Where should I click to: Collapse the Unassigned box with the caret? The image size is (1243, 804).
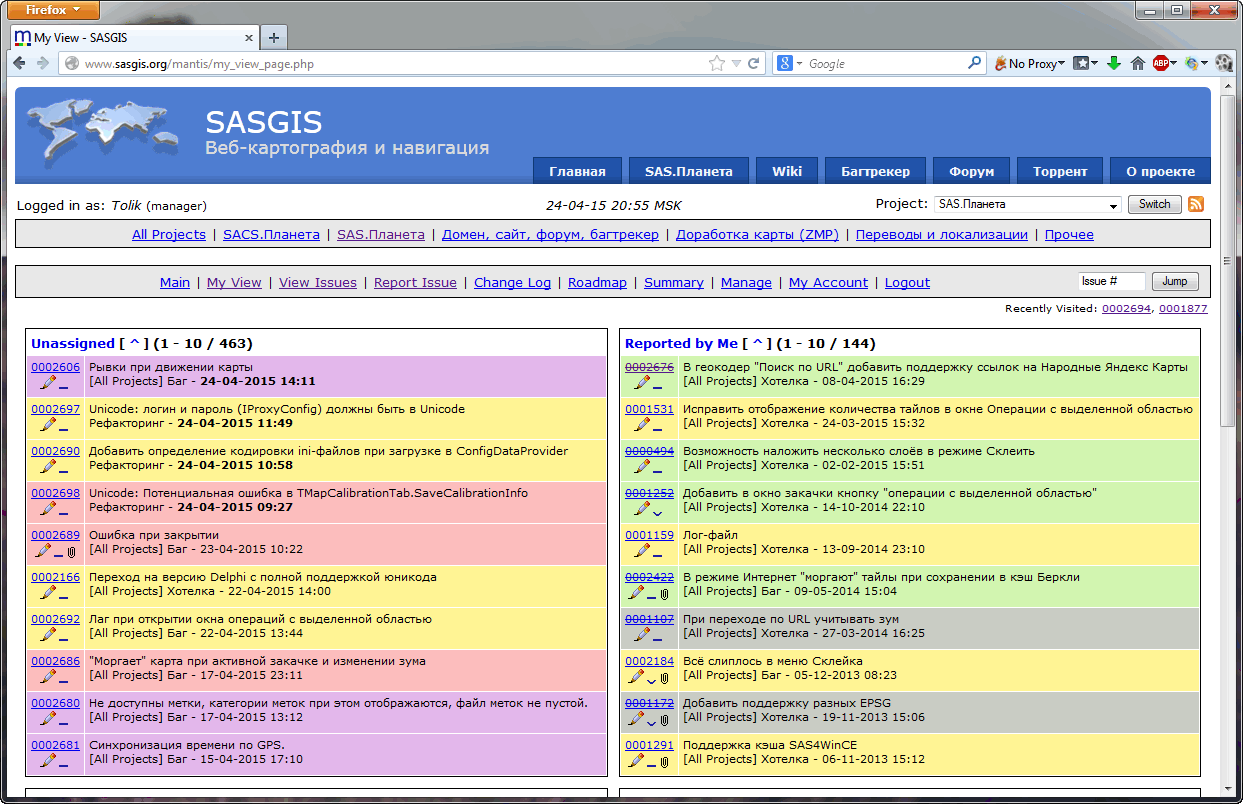click(x=134, y=343)
